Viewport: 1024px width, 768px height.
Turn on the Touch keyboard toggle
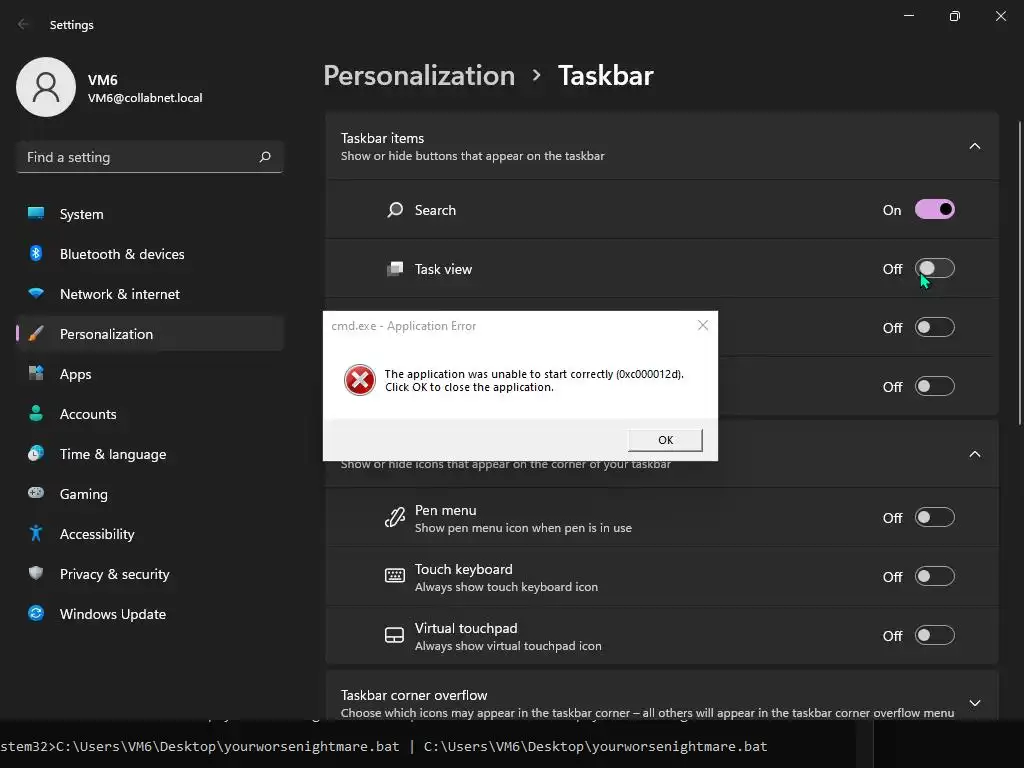(x=935, y=576)
